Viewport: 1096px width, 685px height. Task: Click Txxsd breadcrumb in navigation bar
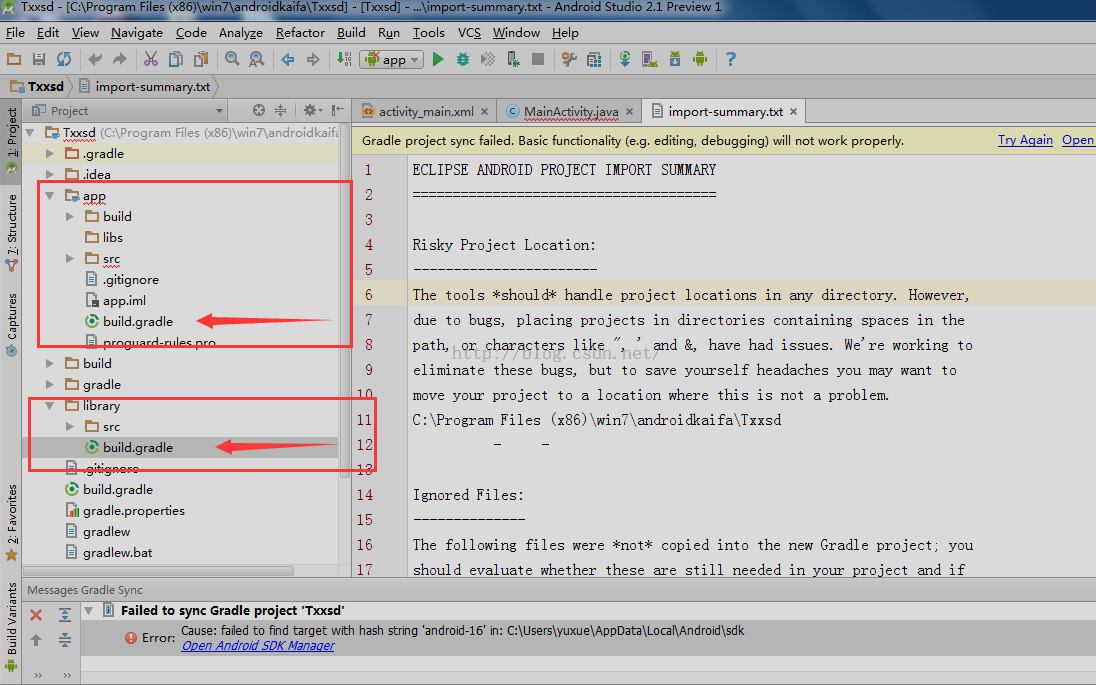[x=38, y=86]
